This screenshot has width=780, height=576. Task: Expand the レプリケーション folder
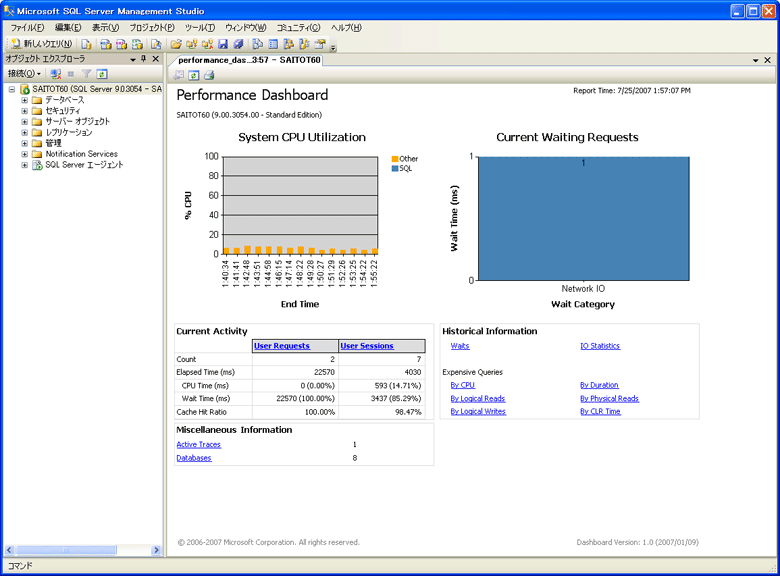[x=24, y=133]
